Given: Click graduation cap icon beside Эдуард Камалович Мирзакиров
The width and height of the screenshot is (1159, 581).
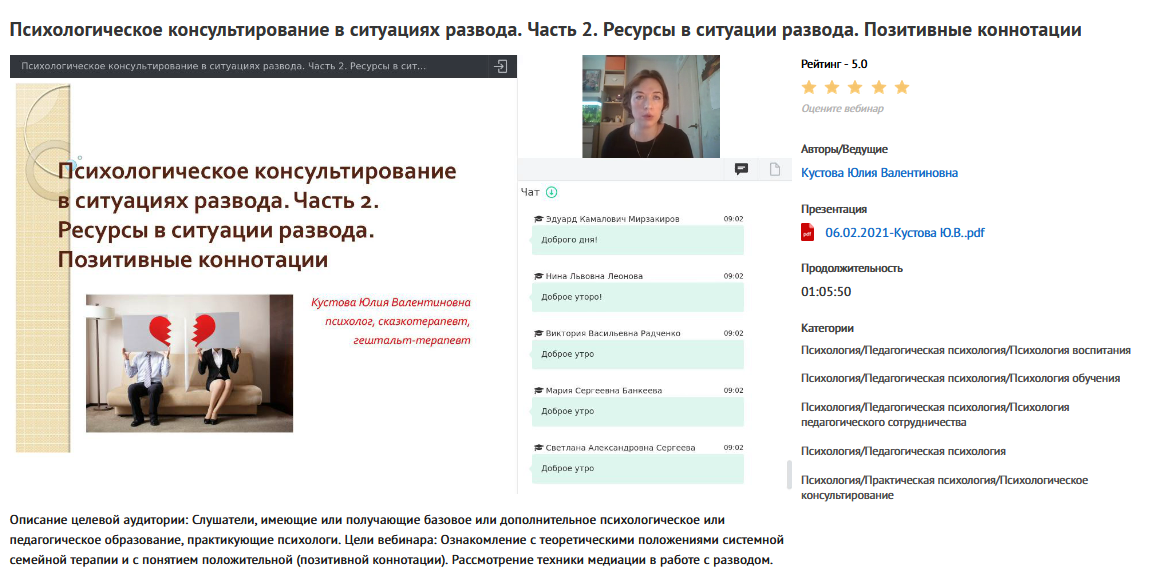Looking at the screenshot, I should click(538, 219).
